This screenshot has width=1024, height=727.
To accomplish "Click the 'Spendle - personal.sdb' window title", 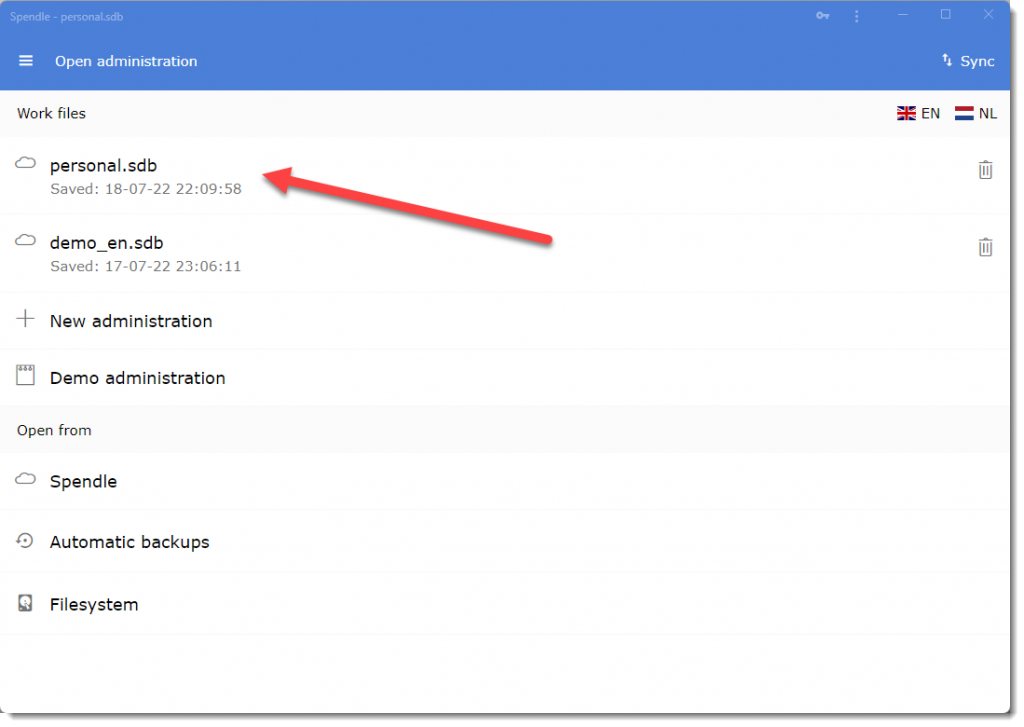I will [x=67, y=17].
